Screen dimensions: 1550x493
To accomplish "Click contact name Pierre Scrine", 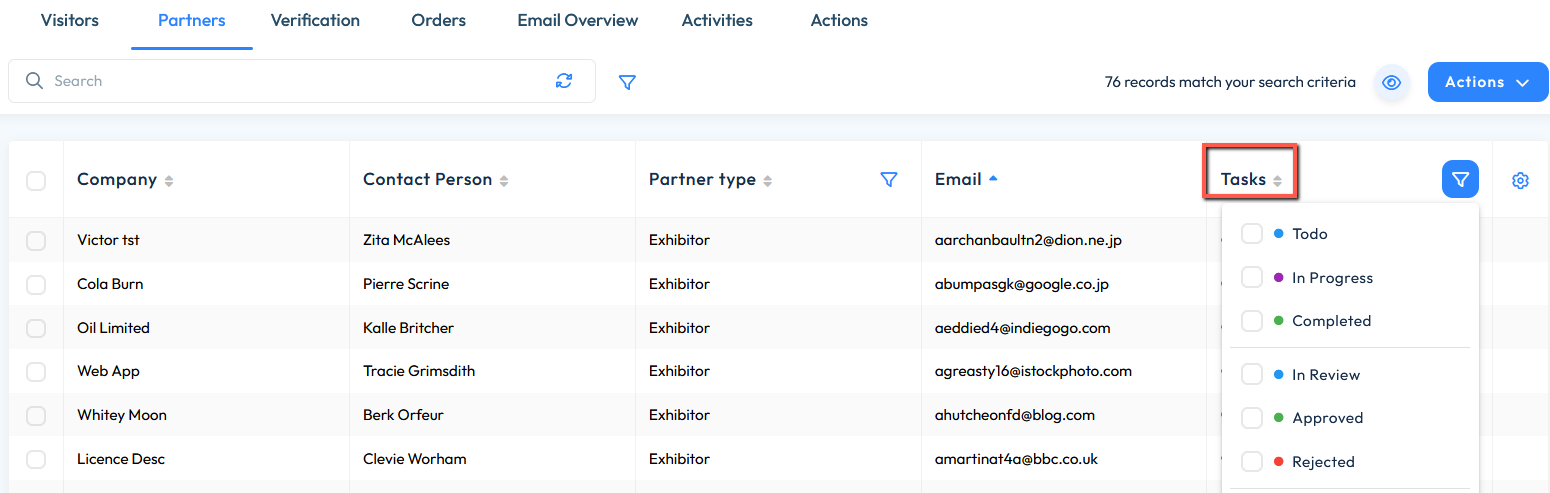I will (406, 284).
